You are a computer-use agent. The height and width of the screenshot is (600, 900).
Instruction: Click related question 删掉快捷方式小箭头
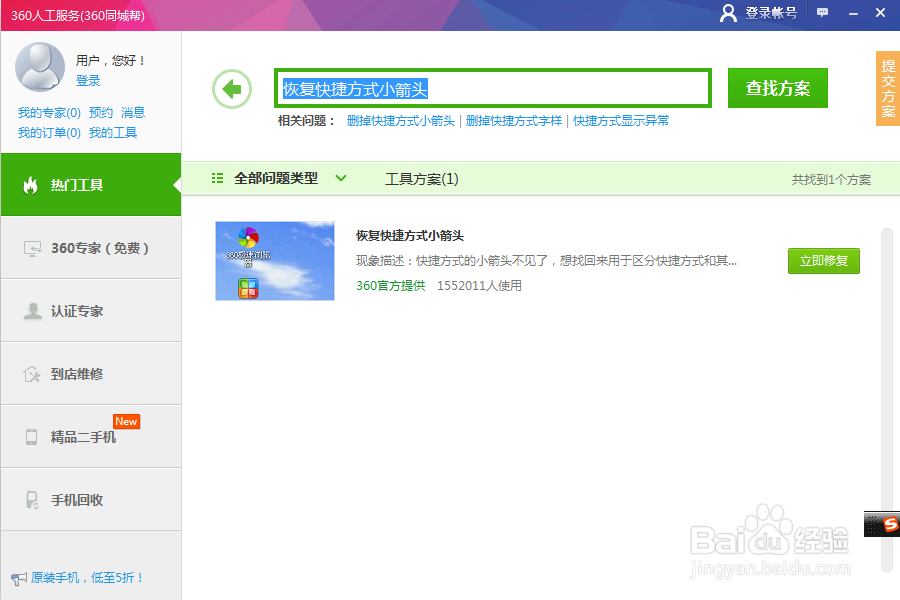401,121
